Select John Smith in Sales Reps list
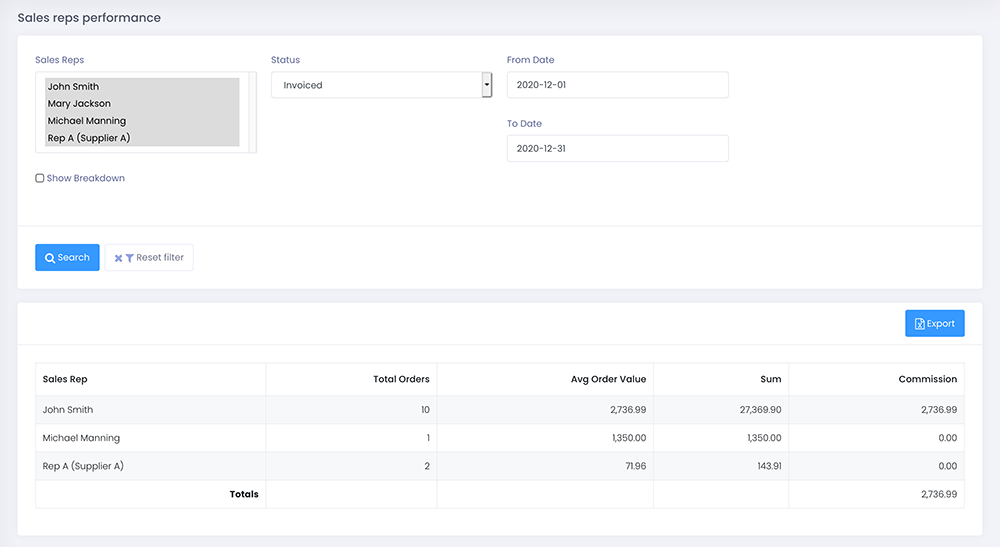1000x547 pixels. click(x=73, y=87)
